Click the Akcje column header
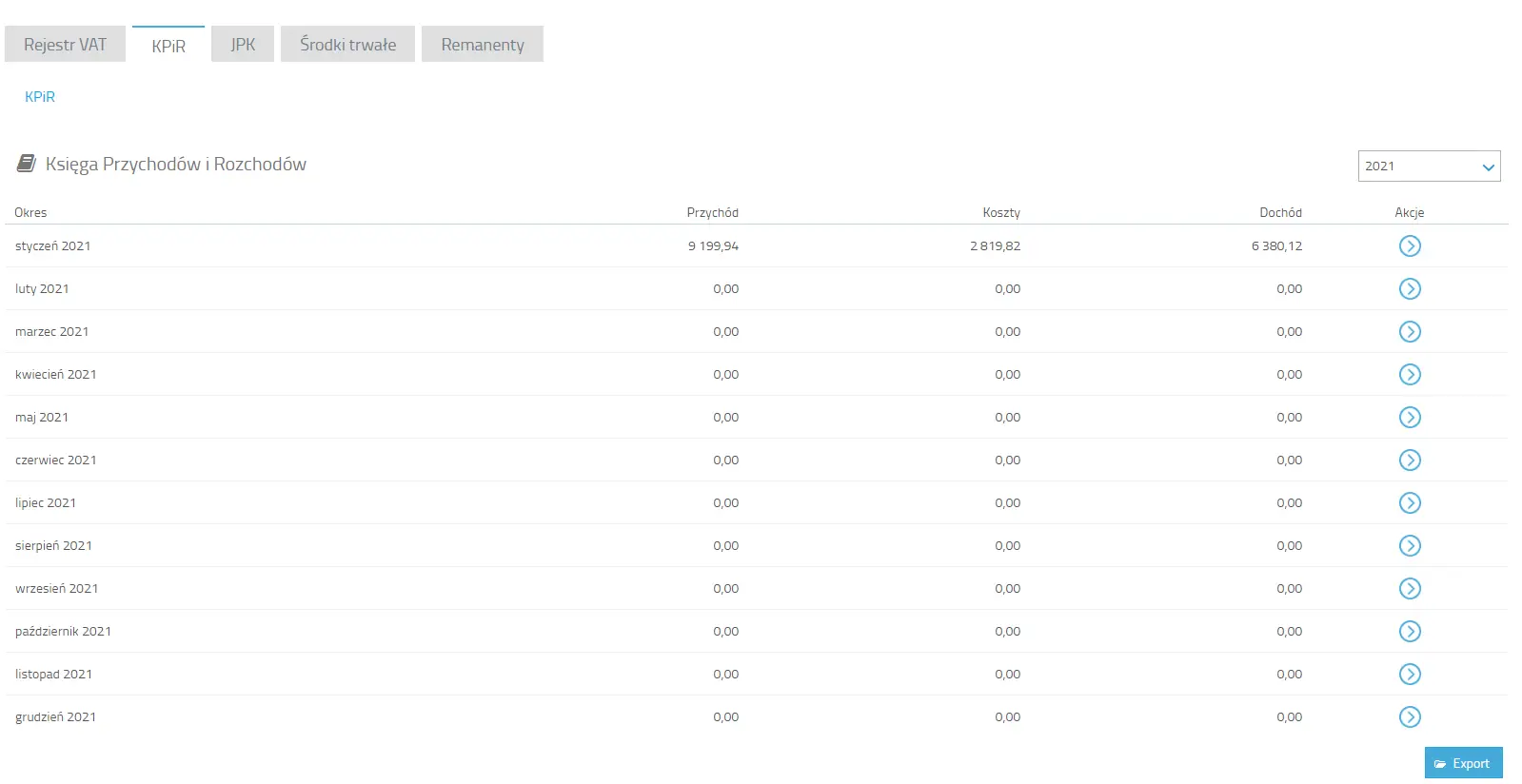The image size is (1522, 784). click(1410, 212)
